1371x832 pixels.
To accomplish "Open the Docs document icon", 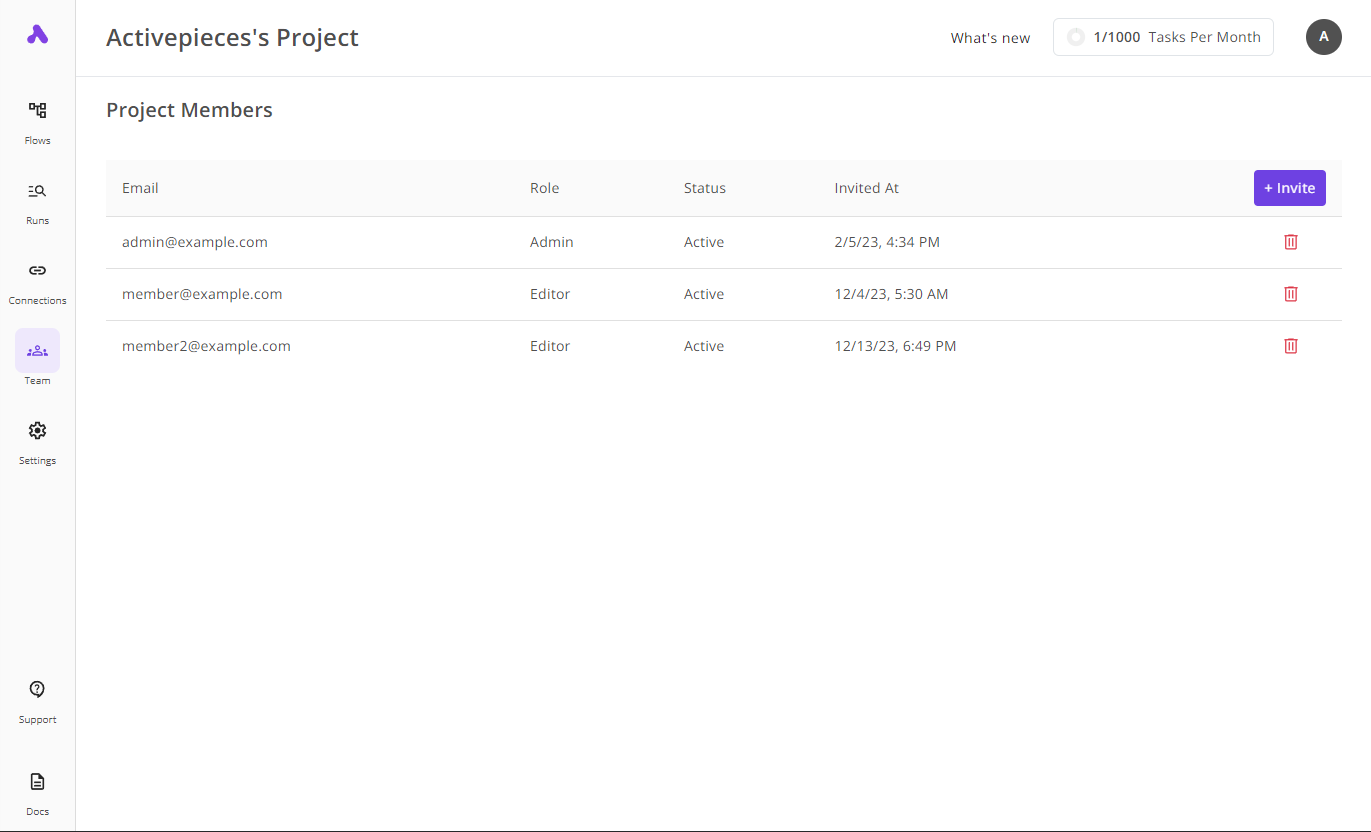I will [37, 781].
